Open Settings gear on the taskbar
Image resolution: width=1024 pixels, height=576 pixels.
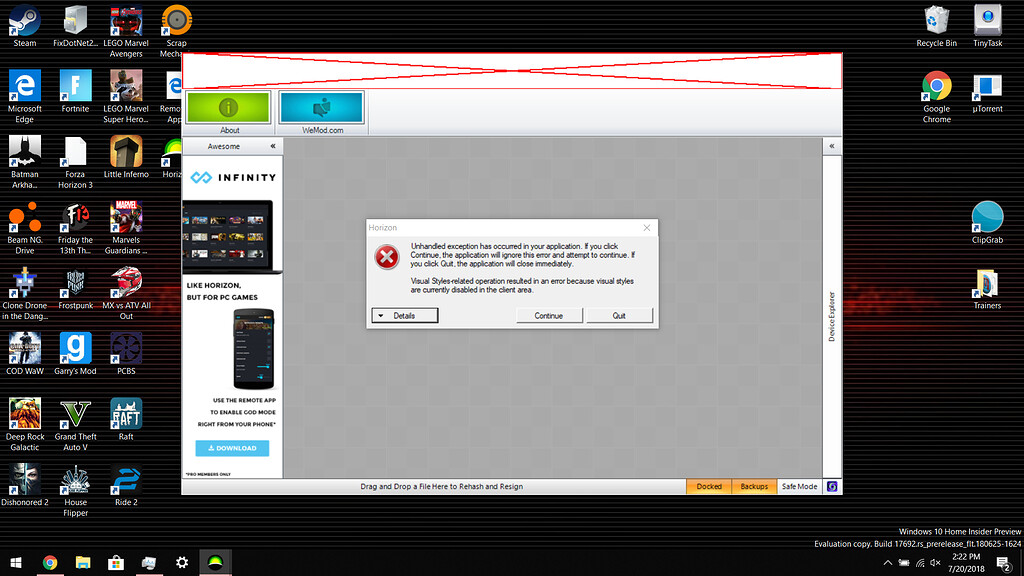pyautogui.click(x=182, y=562)
